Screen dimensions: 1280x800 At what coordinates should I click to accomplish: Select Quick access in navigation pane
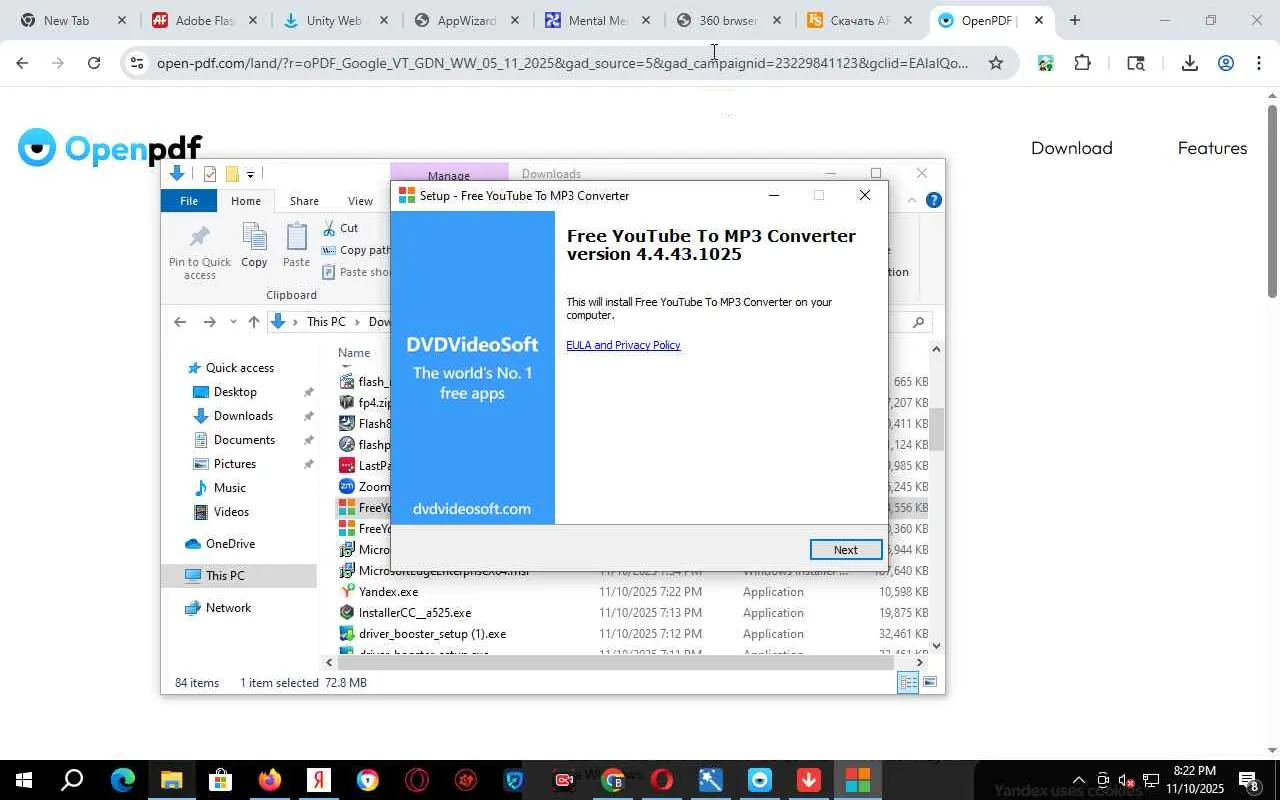pyautogui.click(x=239, y=368)
